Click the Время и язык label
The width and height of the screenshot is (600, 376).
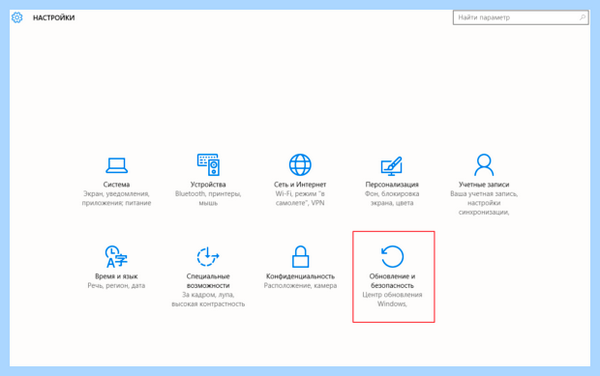click(x=116, y=276)
